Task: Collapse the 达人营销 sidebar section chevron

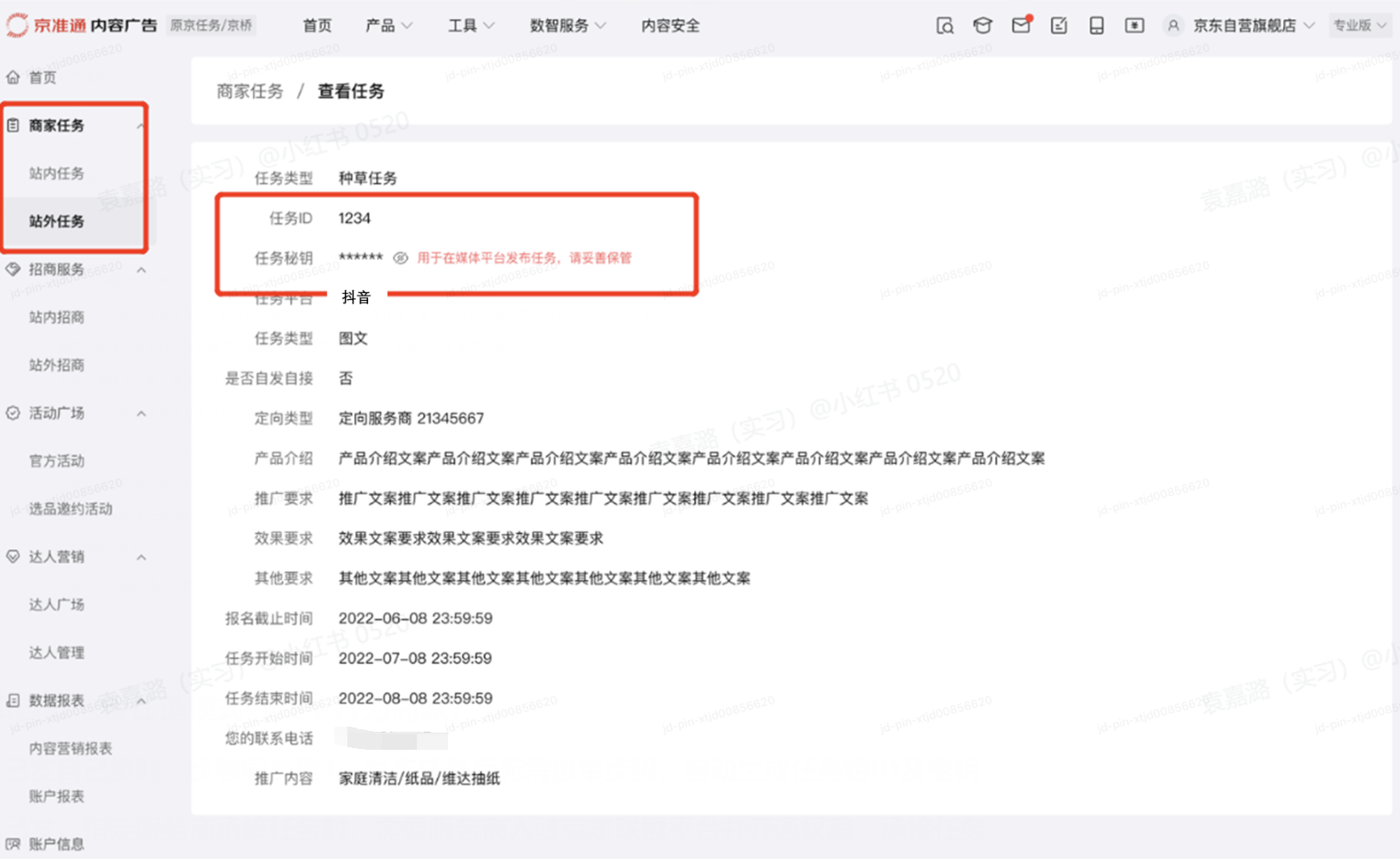Action: pyautogui.click(x=141, y=557)
